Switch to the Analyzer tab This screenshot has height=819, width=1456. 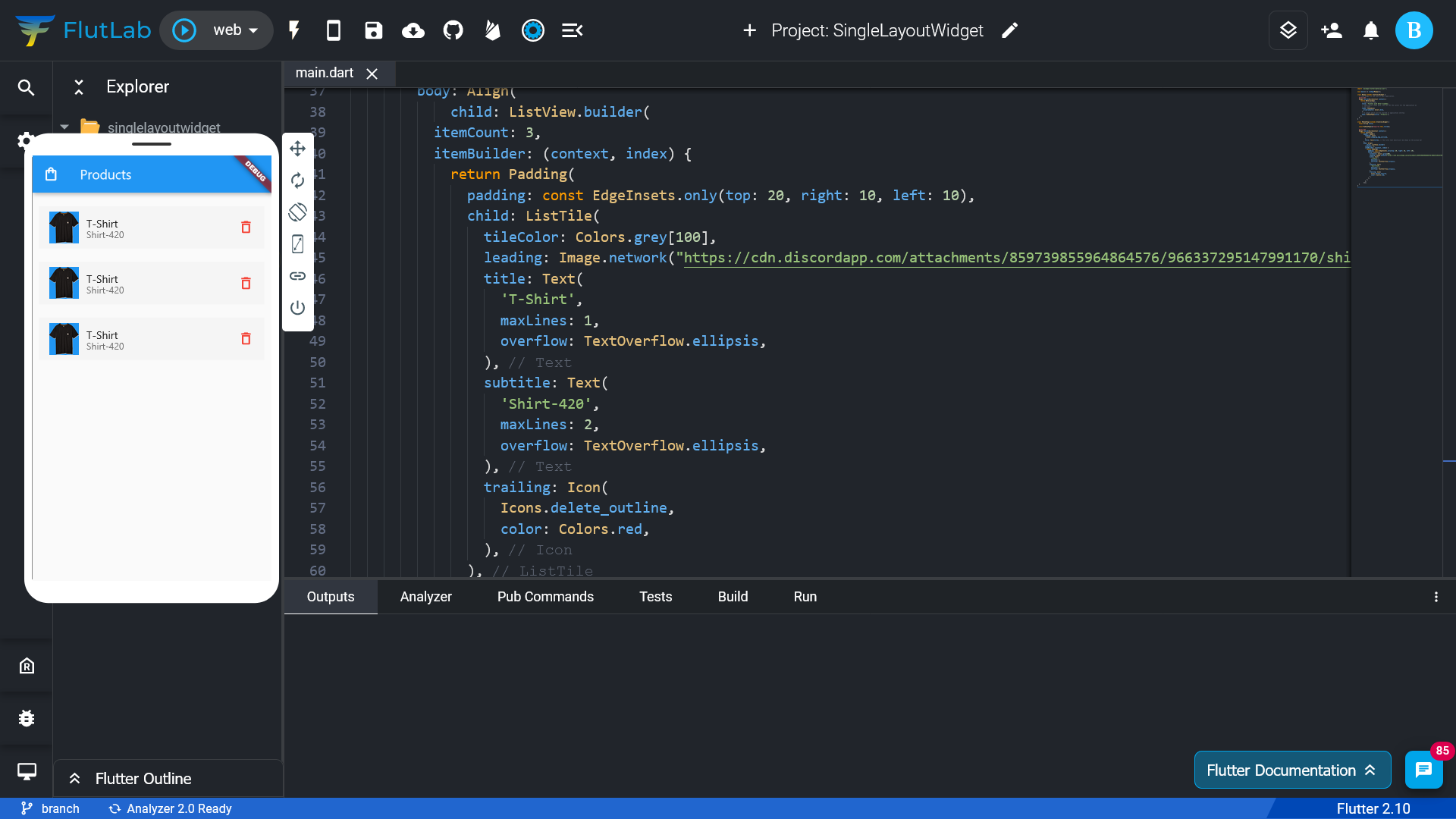coord(426,597)
